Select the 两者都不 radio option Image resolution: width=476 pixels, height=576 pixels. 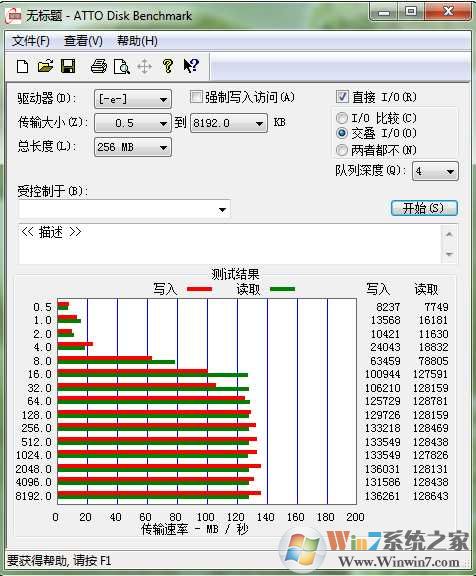pyautogui.click(x=342, y=150)
